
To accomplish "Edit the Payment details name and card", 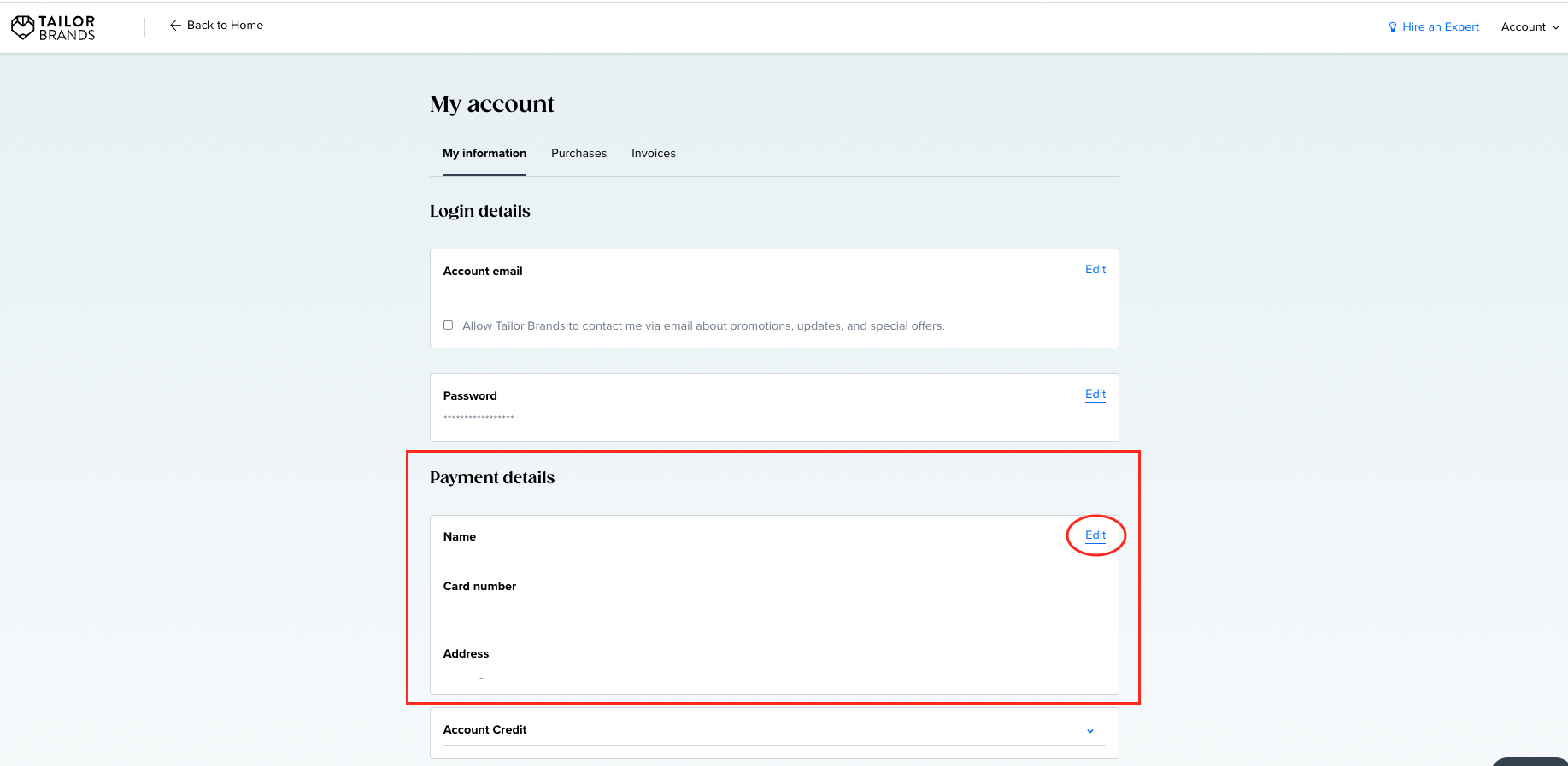I will pyautogui.click(x=1095, y=535).
